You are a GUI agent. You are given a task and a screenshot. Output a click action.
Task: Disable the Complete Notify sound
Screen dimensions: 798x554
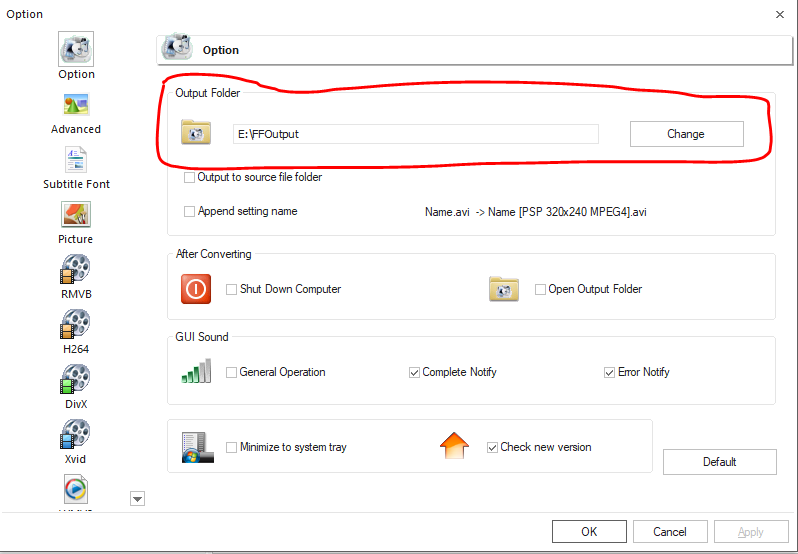click(415, 373)
